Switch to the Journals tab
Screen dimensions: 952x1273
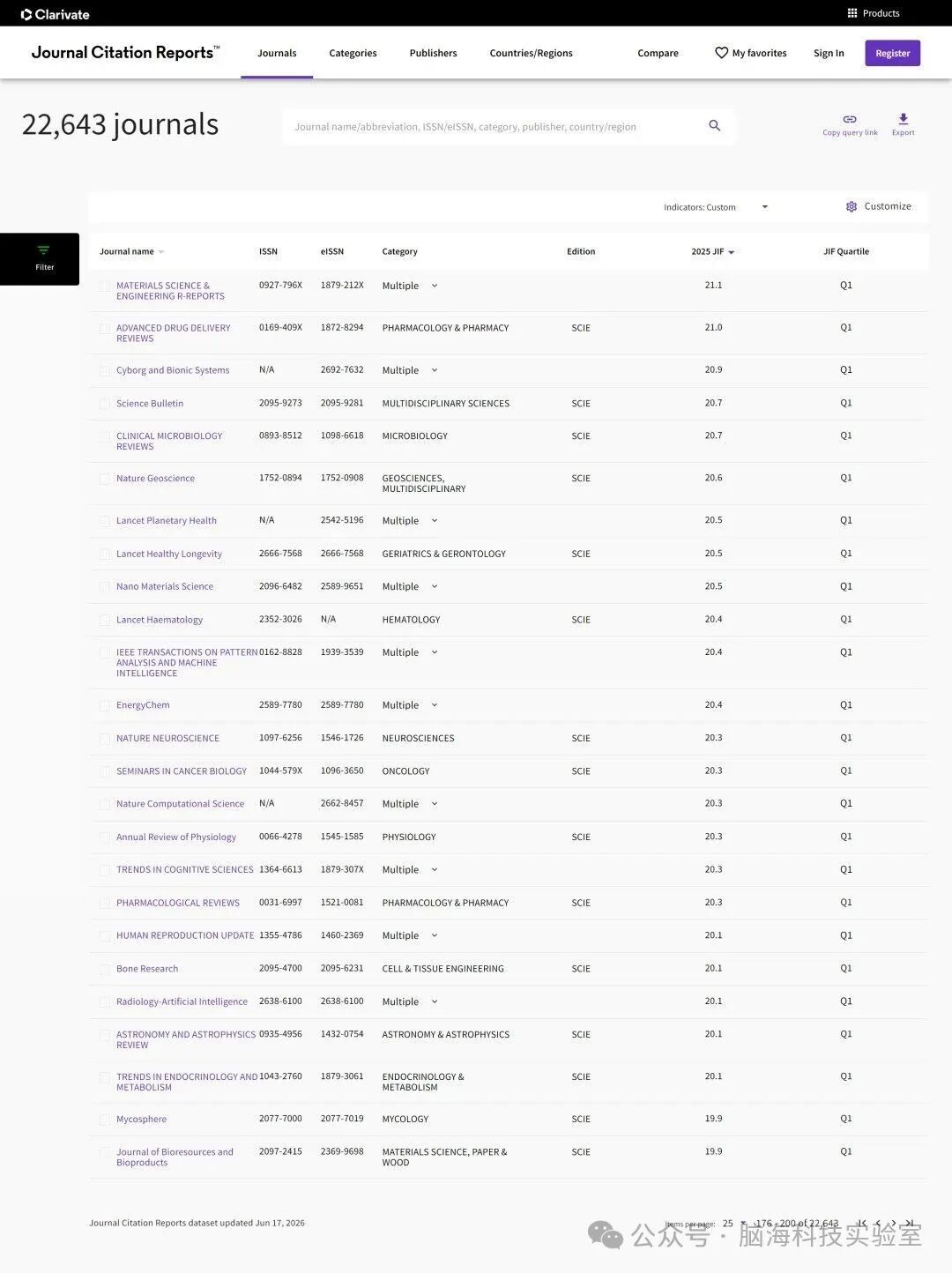[x=277, y=53]
